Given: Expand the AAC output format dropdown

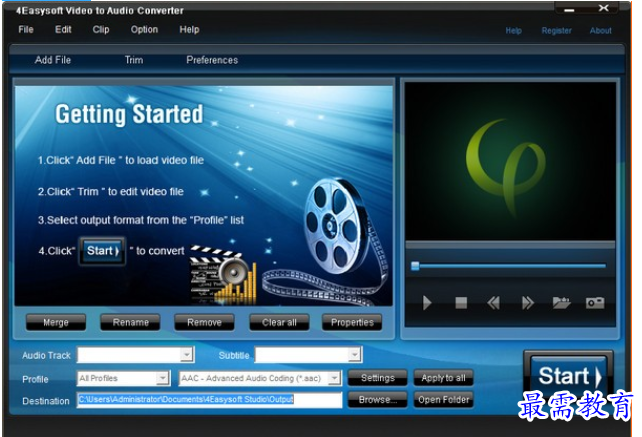Looking at the screenshot, I should point(335,378).
